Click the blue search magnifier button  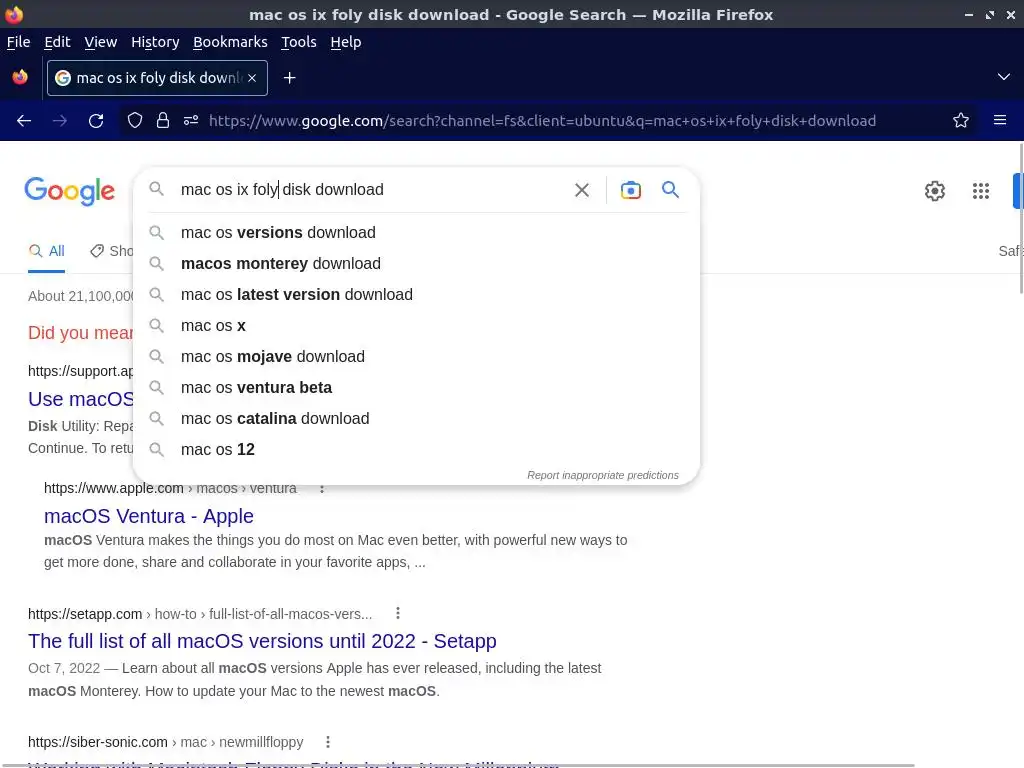click(670, 190)
